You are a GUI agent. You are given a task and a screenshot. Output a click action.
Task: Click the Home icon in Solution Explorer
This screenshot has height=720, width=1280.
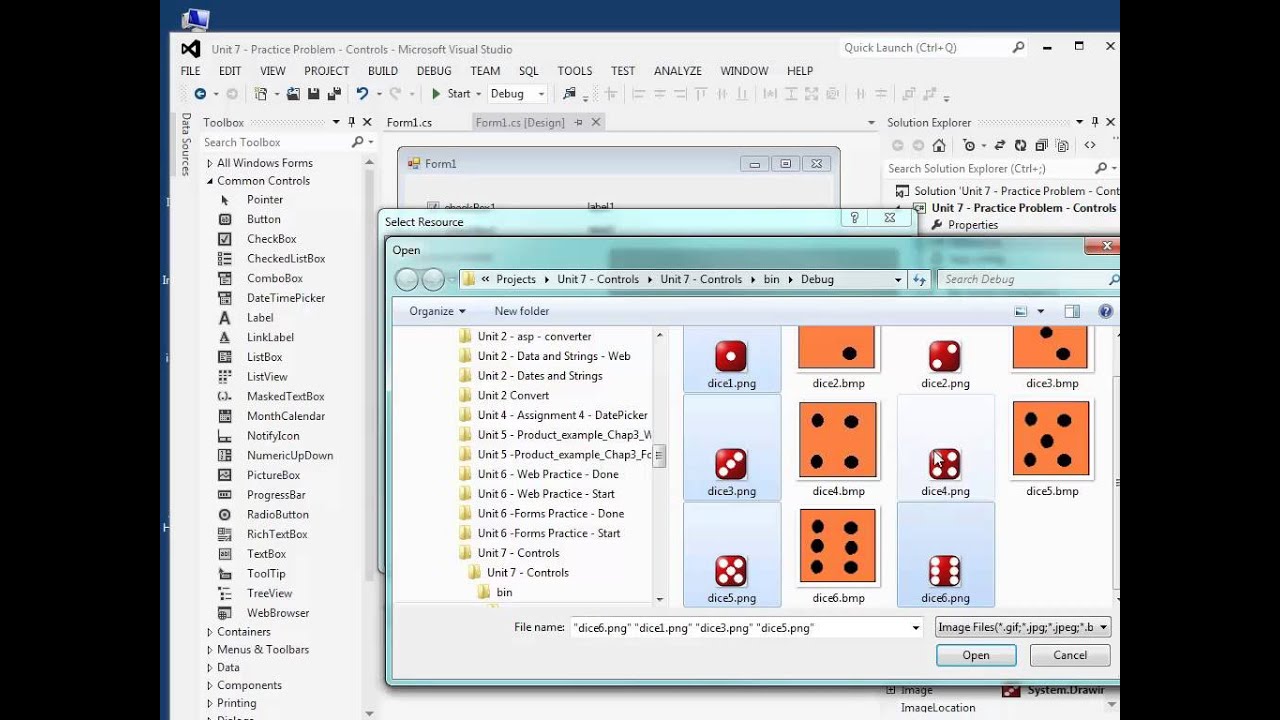coord(938,145)
